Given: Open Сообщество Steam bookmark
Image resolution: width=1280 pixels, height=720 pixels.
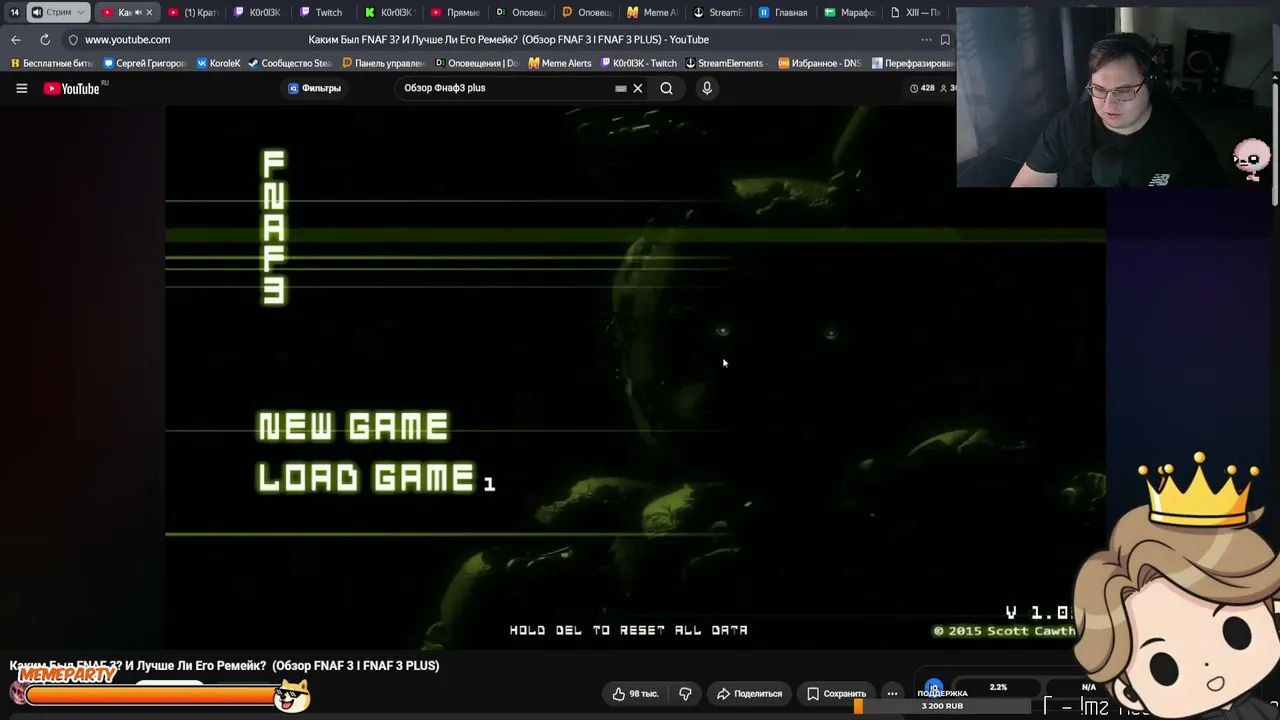Looking at the screenshot, I should click(289, 63).
